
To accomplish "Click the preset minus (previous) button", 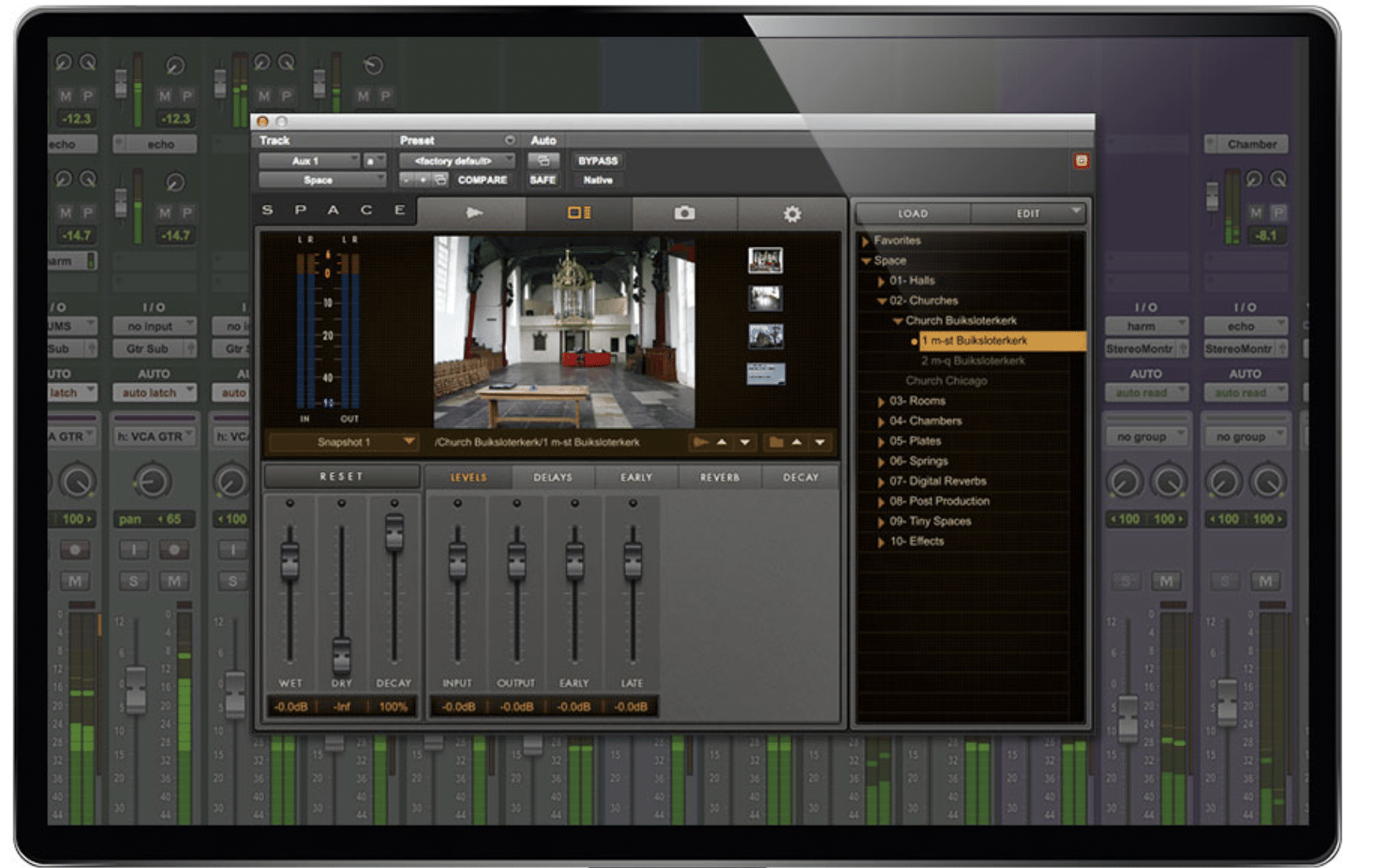I will tap(407, 180).
